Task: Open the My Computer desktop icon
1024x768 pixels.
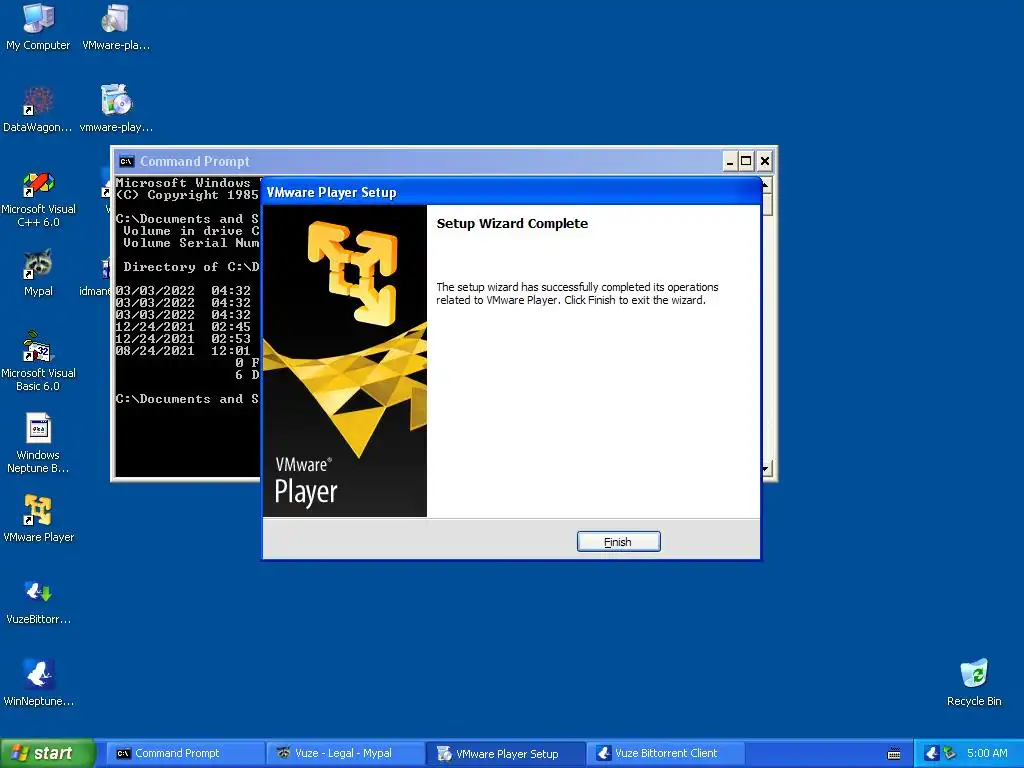Action: [38, 27]
